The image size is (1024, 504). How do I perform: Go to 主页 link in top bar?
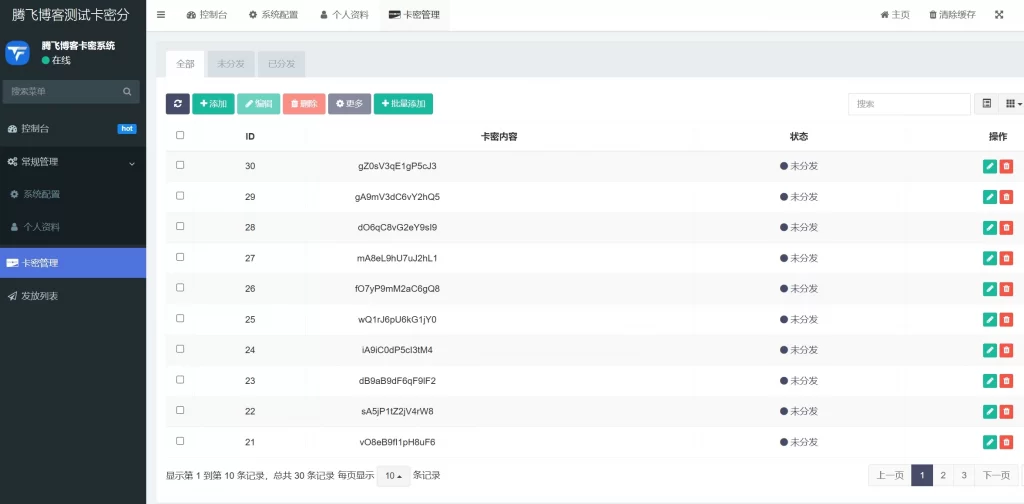pos(895,15)
